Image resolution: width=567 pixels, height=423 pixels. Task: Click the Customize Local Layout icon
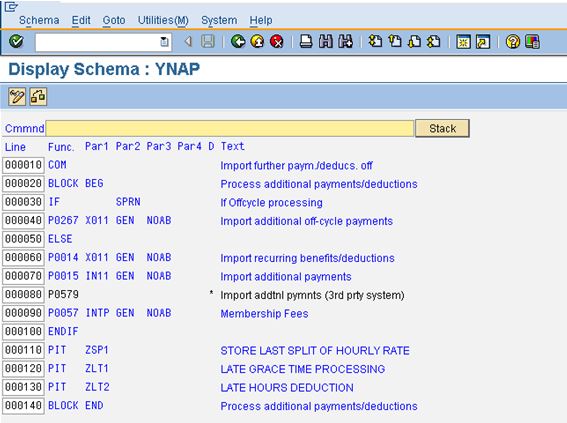coord(532,42)
